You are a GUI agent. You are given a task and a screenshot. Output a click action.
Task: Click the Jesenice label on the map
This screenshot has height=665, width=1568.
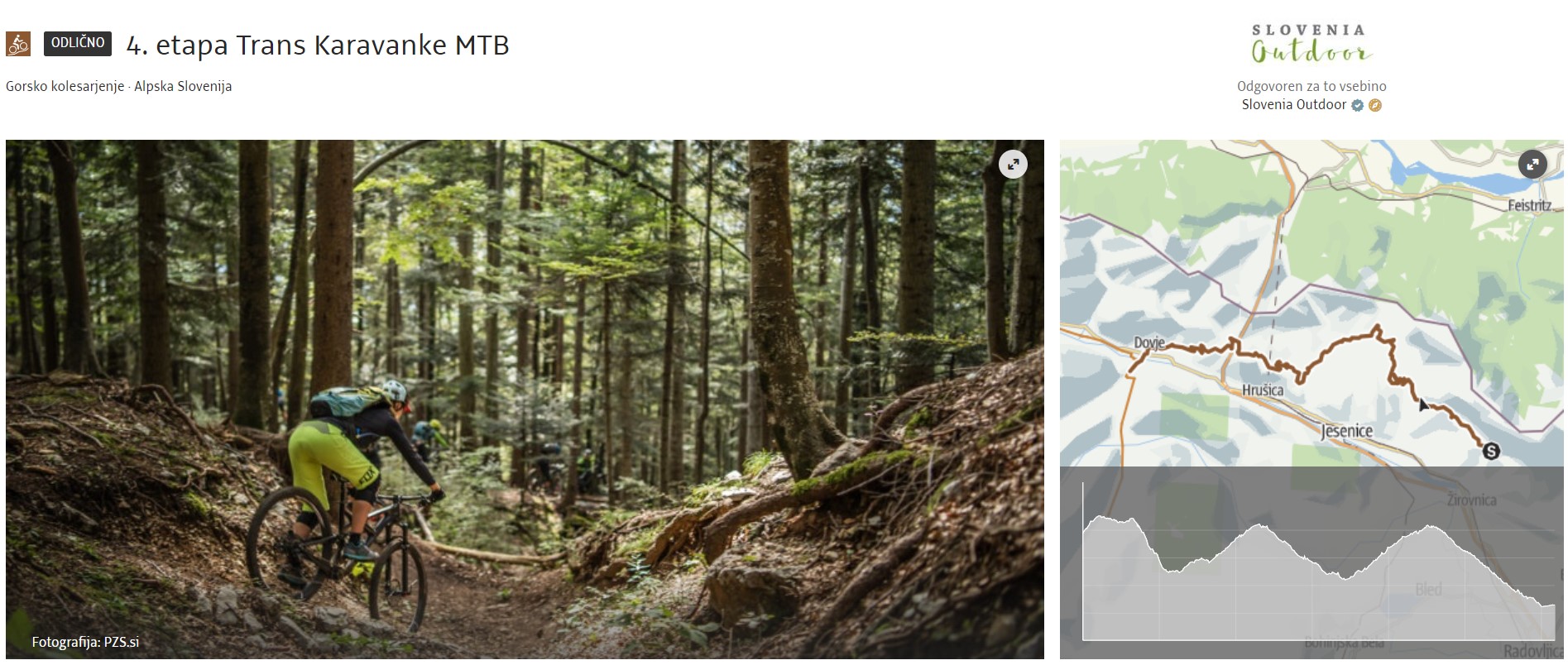tap(1346, 431)
